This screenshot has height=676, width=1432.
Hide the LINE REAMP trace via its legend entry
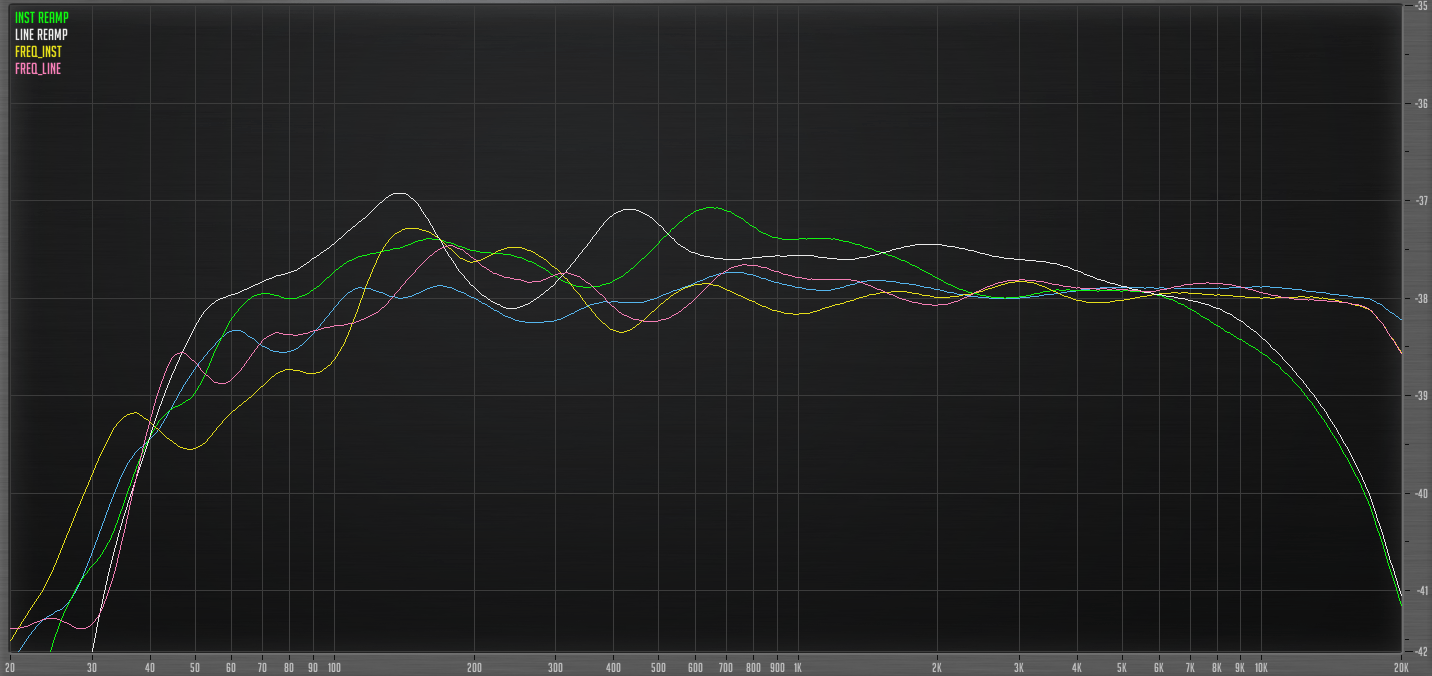(40, 32)
